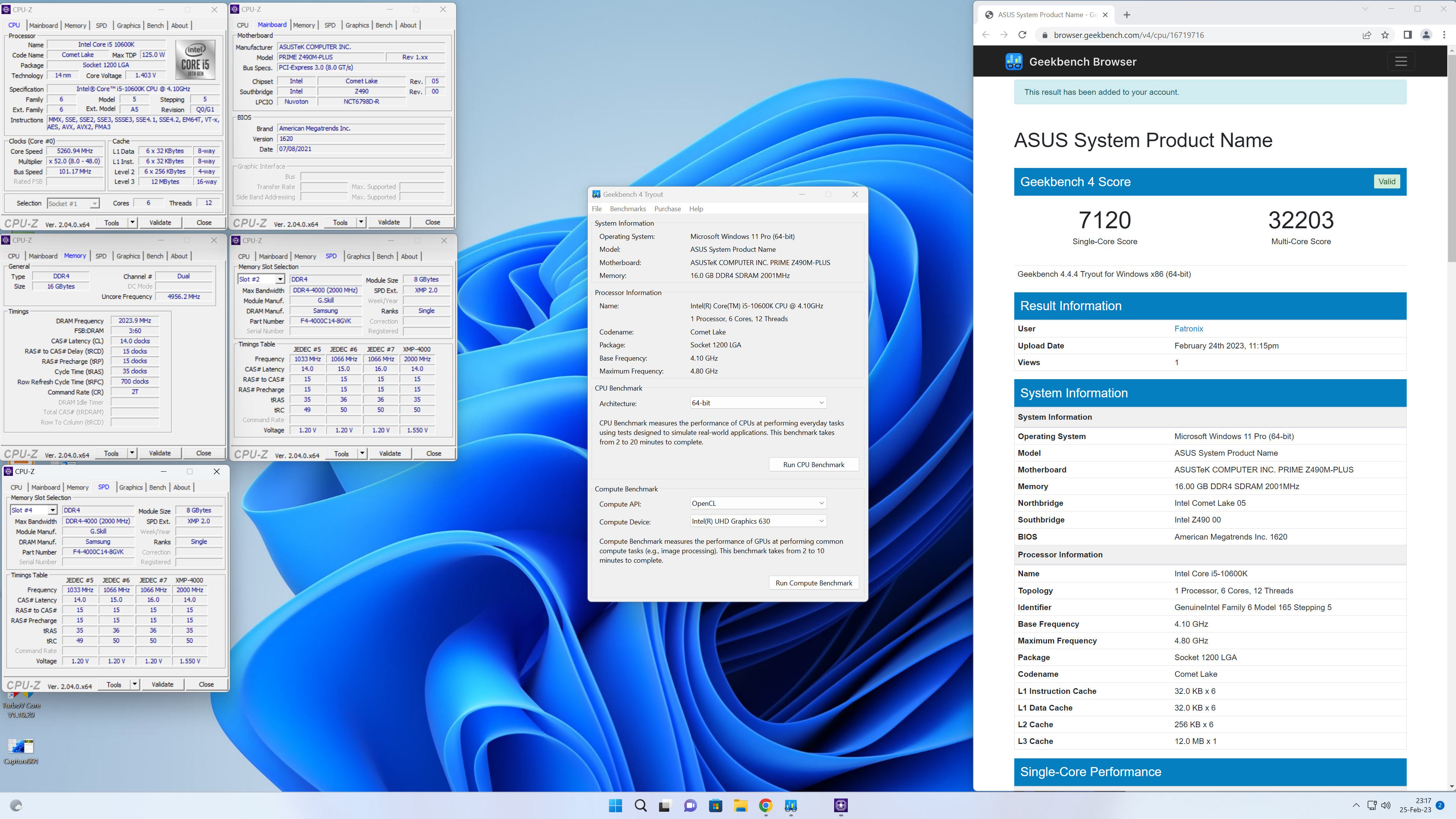Viewport: 1456px width, 819px height.
Task: Close the ASUS System Product Name tab
Action: point(1105,15)
